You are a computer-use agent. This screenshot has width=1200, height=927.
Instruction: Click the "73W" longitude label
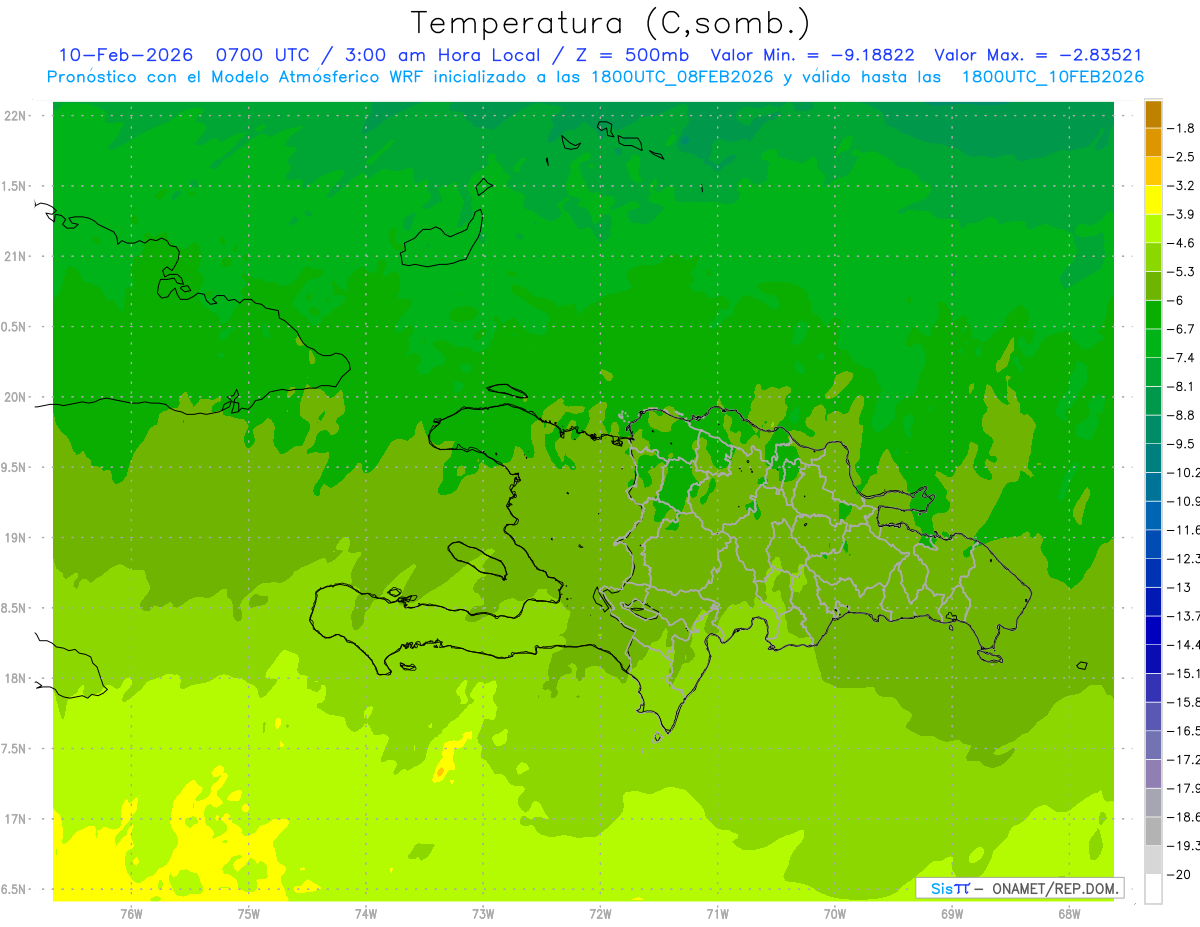click(x=483, y=913)
